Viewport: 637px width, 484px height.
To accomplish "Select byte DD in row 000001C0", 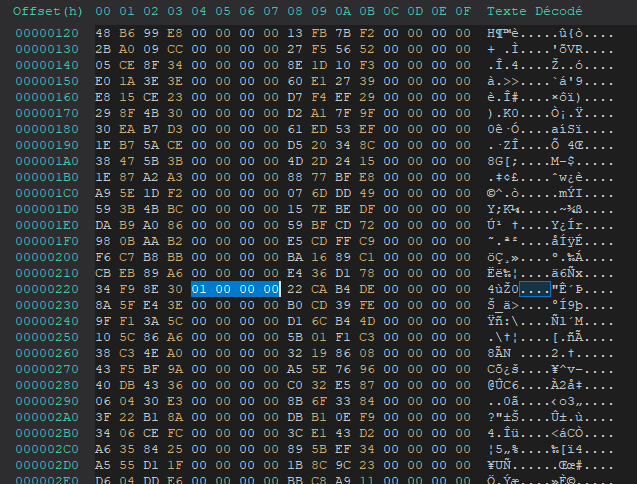I will tap(343, 193).
